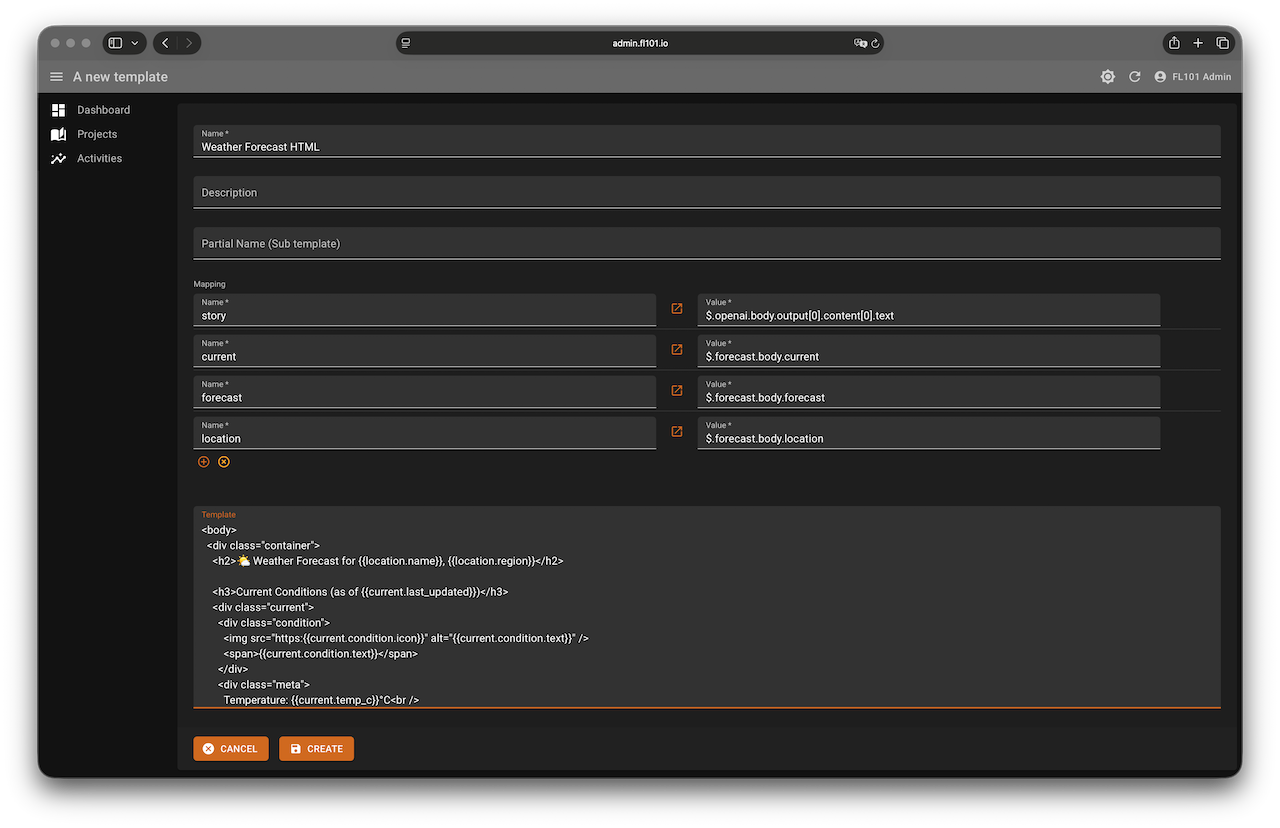Open the hamburger menu in the app header
Viewport: 1280px width, 828px height.
(56, 77)
